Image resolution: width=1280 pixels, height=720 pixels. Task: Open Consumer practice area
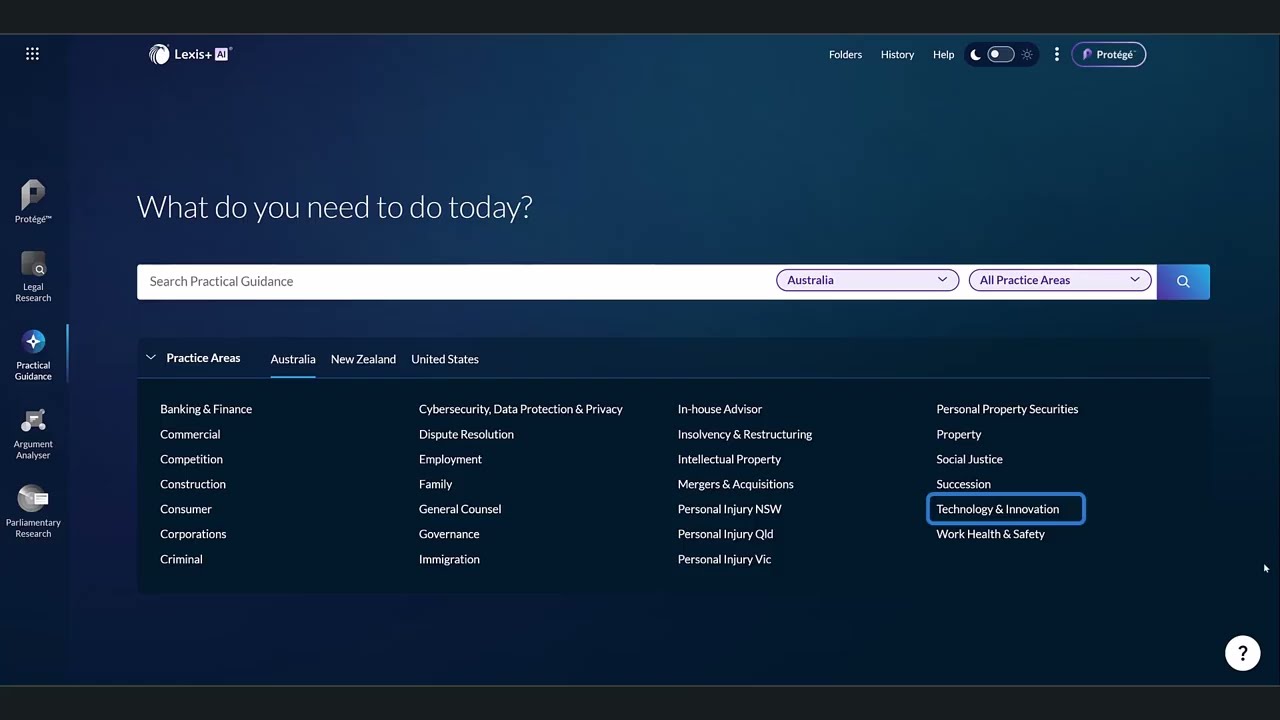186,509
